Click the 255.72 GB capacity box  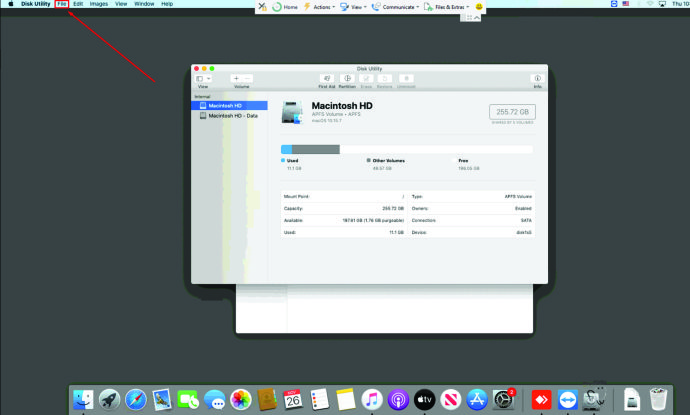tap(512, 112)
